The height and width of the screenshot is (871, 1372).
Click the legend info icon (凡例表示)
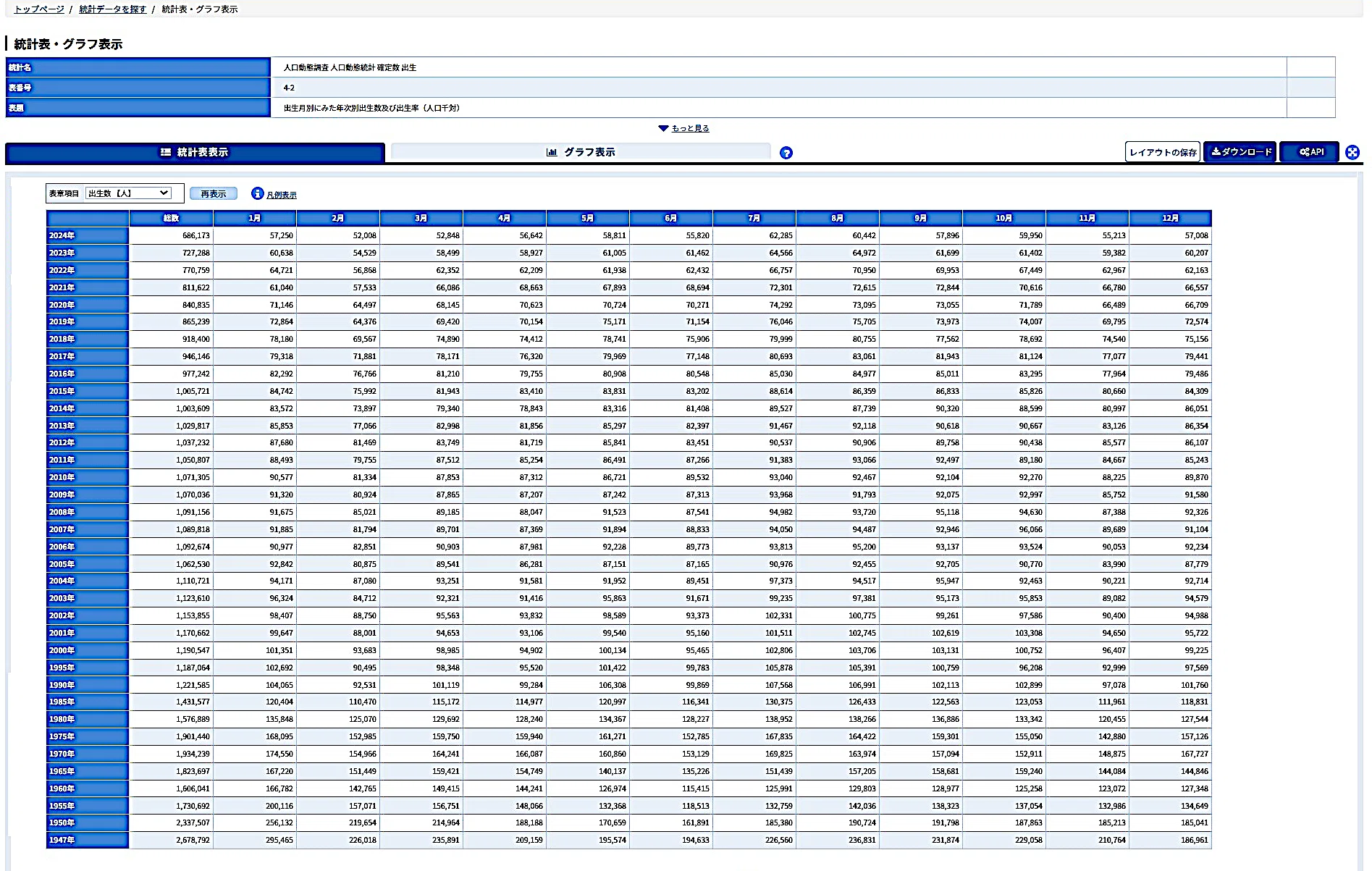click(257, 193)
